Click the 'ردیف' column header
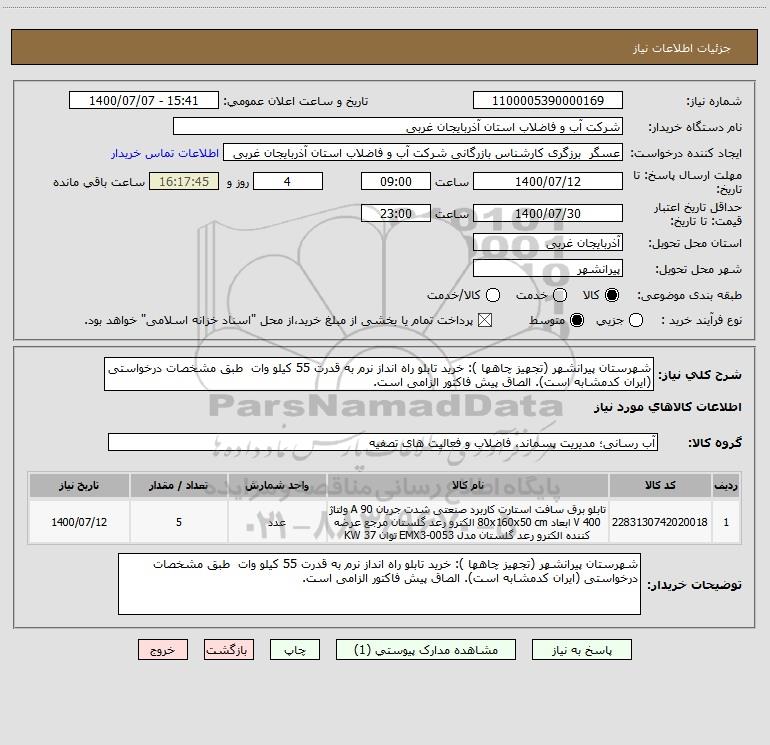The image size is (770, 745). point(726,486)
